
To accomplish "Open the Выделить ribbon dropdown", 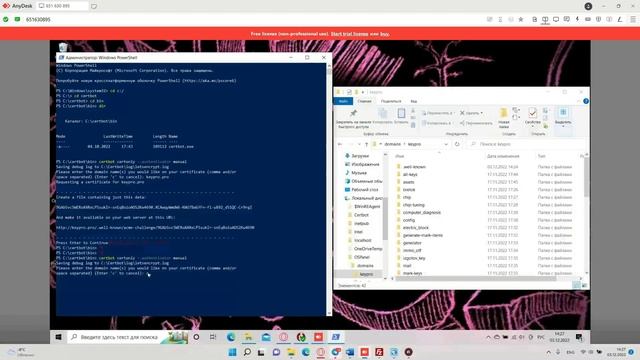I will (563, 117).
